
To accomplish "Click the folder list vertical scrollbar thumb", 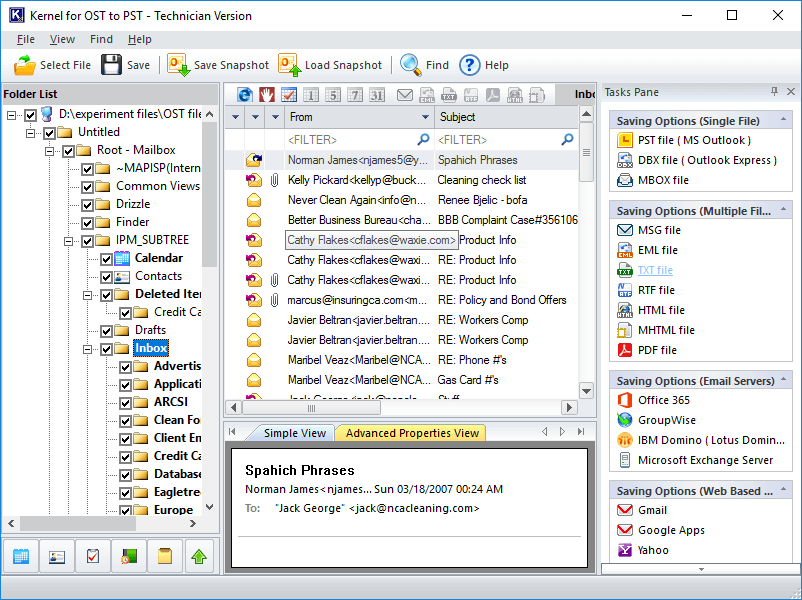I will pos(209,194).
